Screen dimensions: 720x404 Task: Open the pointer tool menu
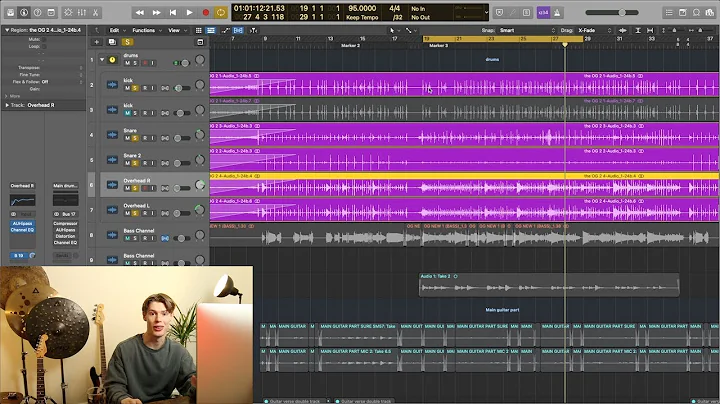point(394,30)
